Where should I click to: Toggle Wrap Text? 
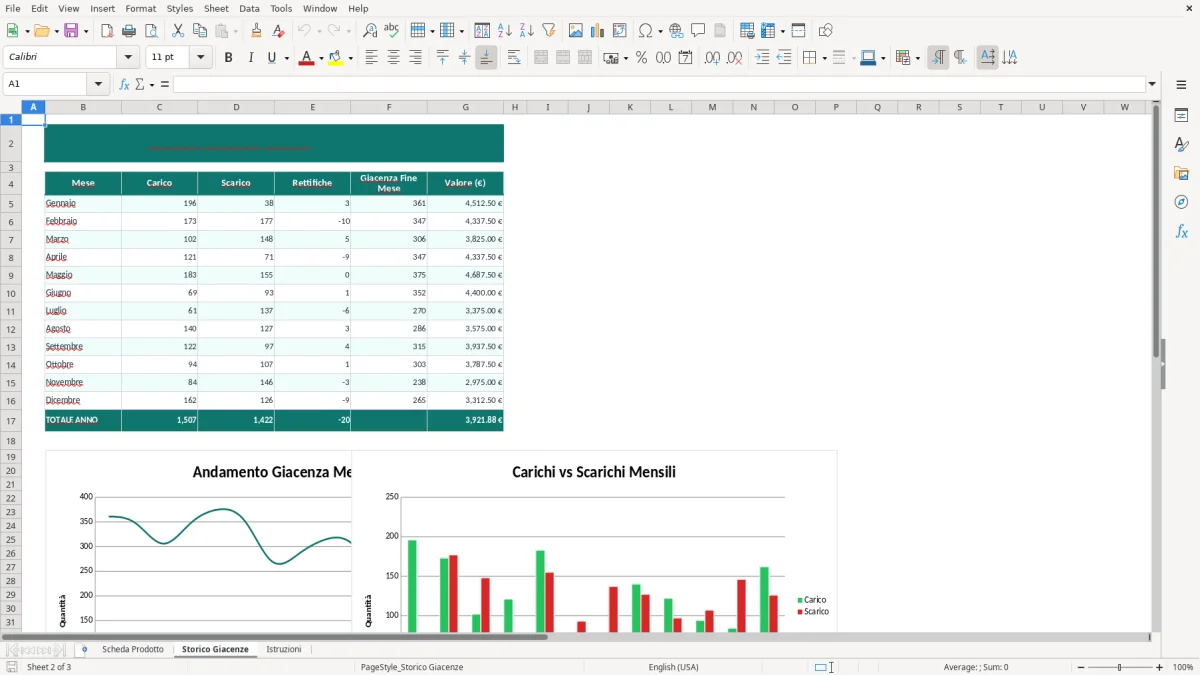pyautogui.click(x=514, y=58)
